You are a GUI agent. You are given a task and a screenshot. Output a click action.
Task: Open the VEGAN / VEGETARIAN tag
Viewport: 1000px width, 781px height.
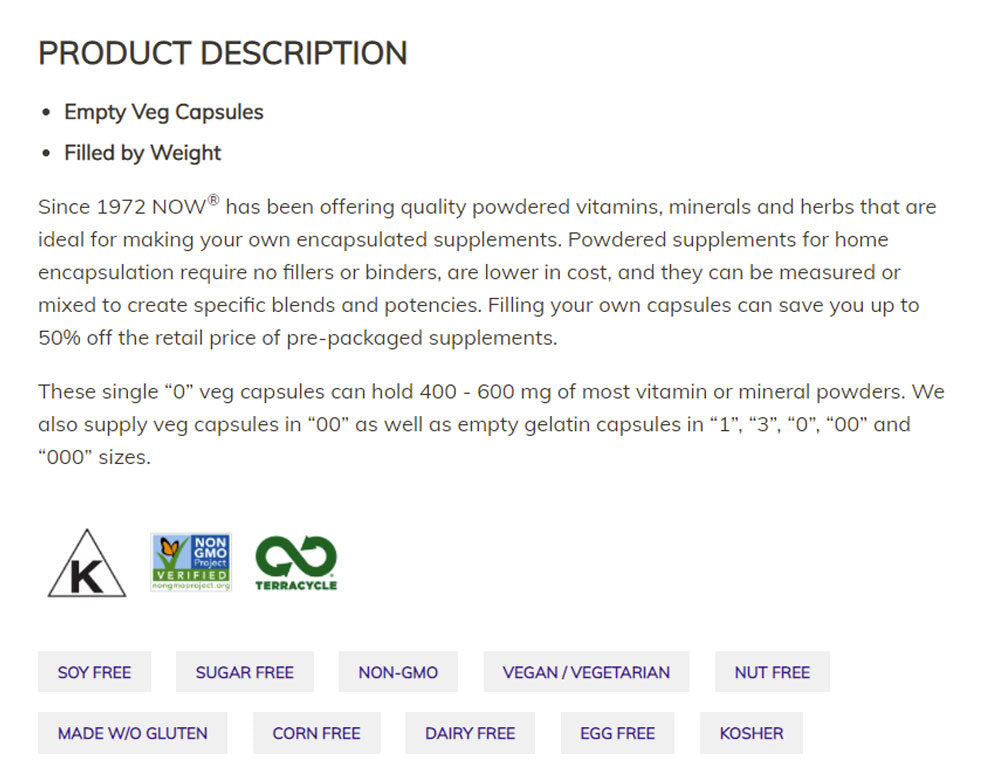coord(586,672)
